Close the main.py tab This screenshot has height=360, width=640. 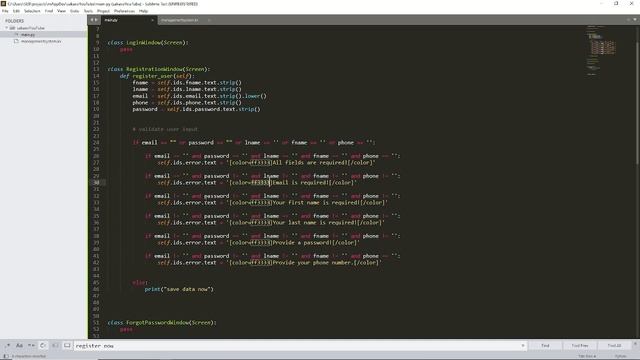[x=152, y=20]
